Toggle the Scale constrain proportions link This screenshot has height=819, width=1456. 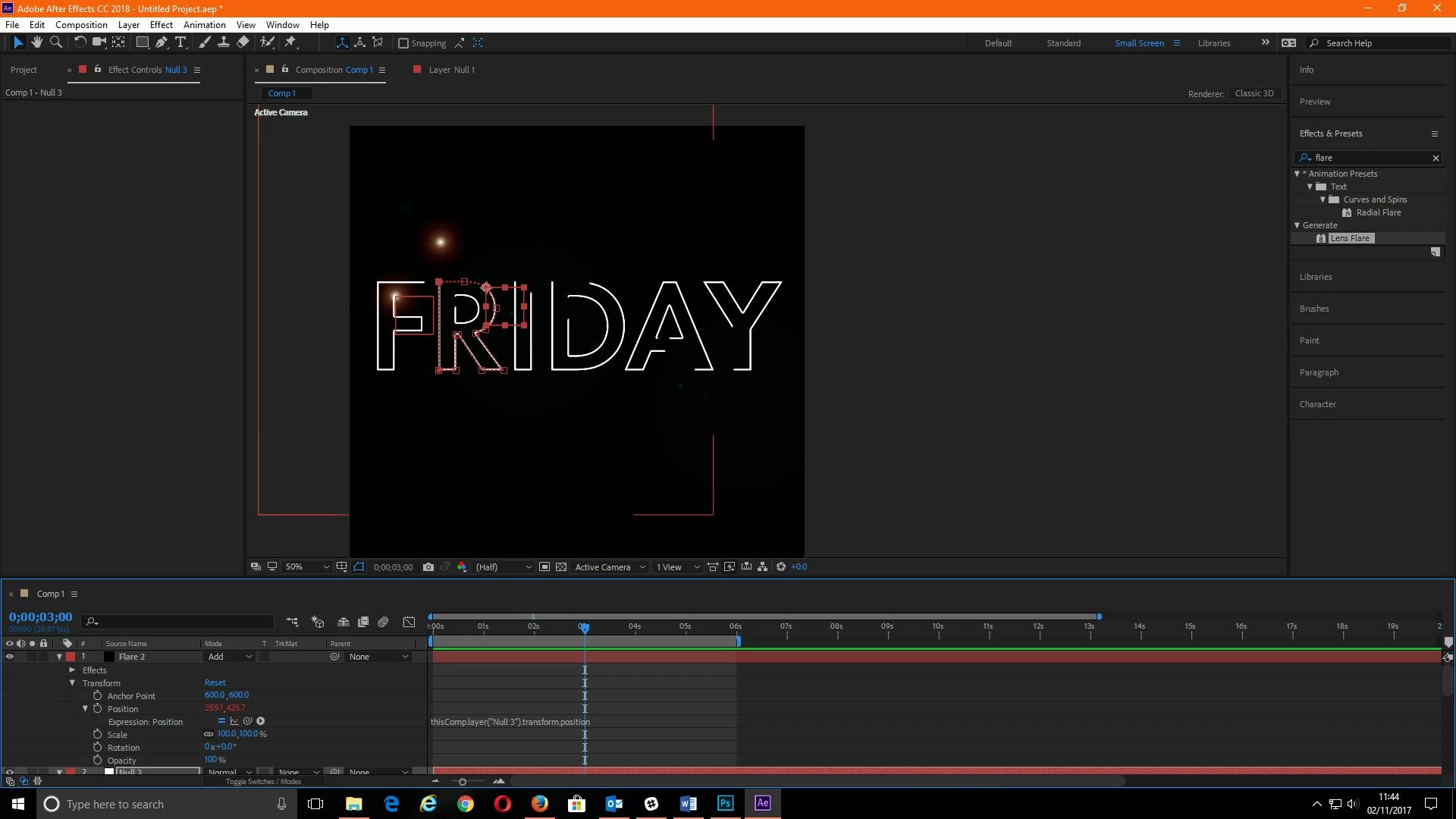pos(209,734)
